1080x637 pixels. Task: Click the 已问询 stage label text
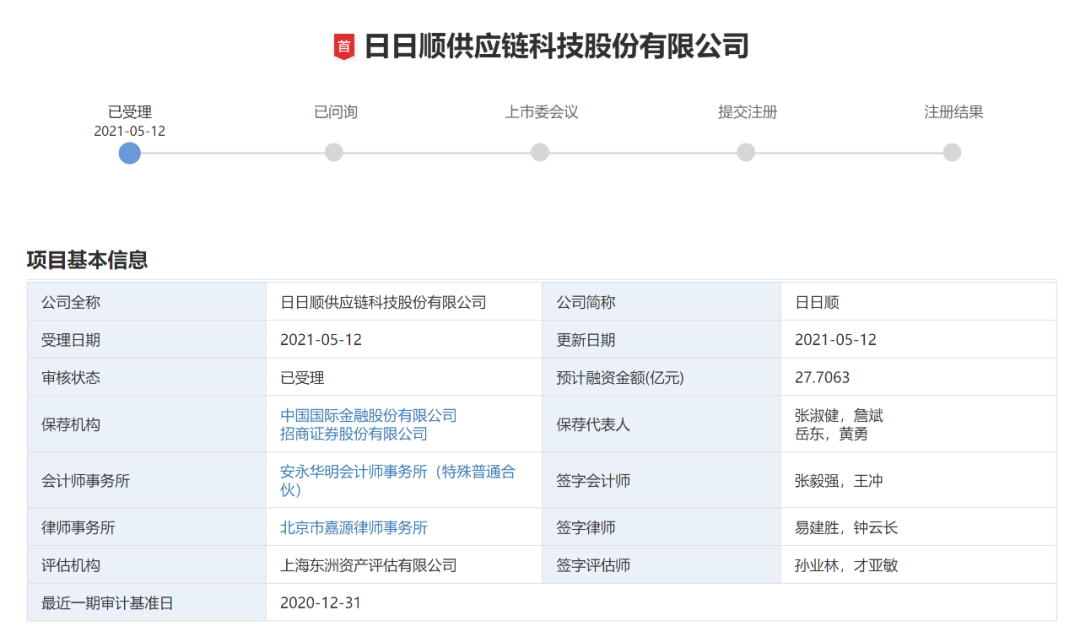(335, 112)
